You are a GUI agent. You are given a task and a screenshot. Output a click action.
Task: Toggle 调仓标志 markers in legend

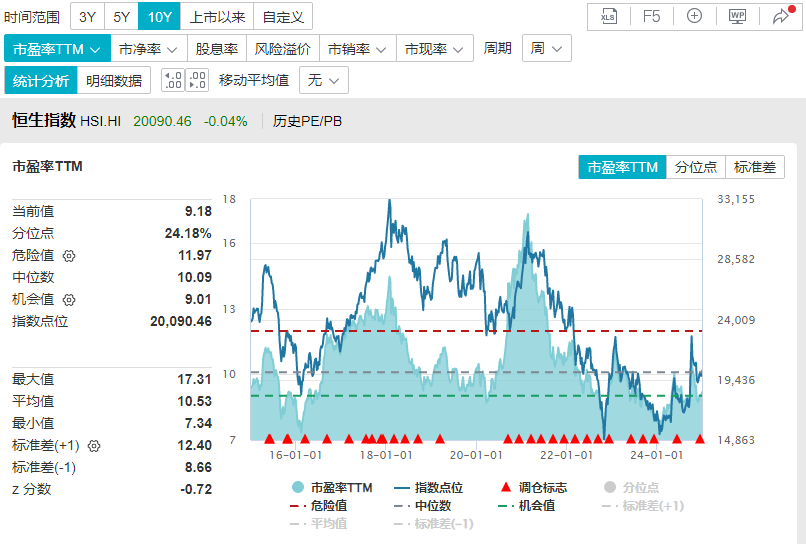(x=534, y=487)
